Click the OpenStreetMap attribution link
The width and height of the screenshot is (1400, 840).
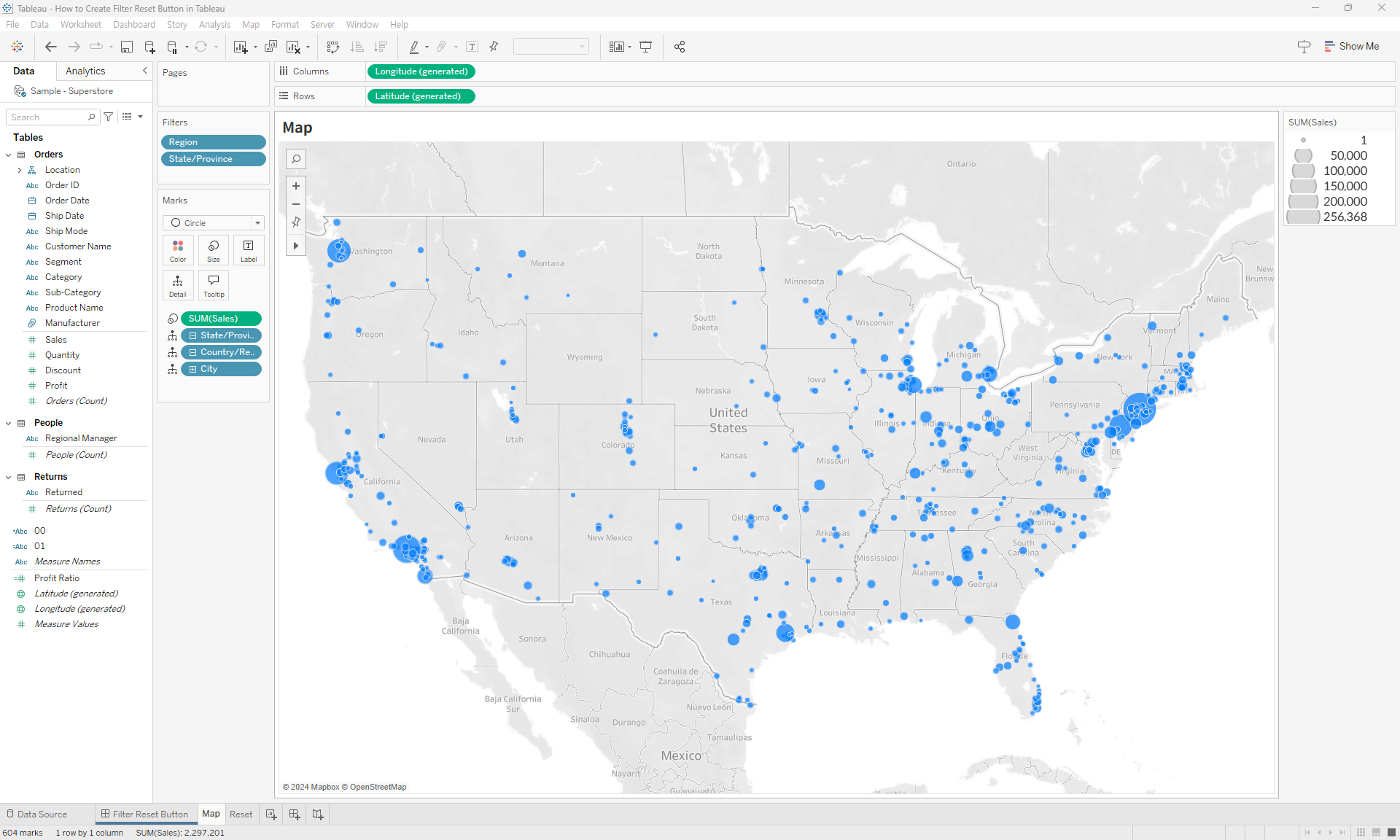point(378,787)
